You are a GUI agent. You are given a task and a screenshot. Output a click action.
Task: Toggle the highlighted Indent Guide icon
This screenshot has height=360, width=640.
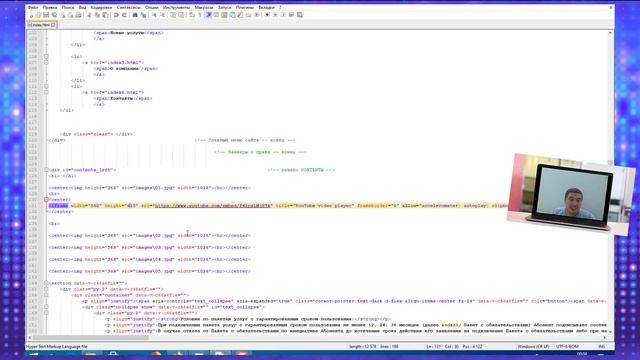click(208, 15)
